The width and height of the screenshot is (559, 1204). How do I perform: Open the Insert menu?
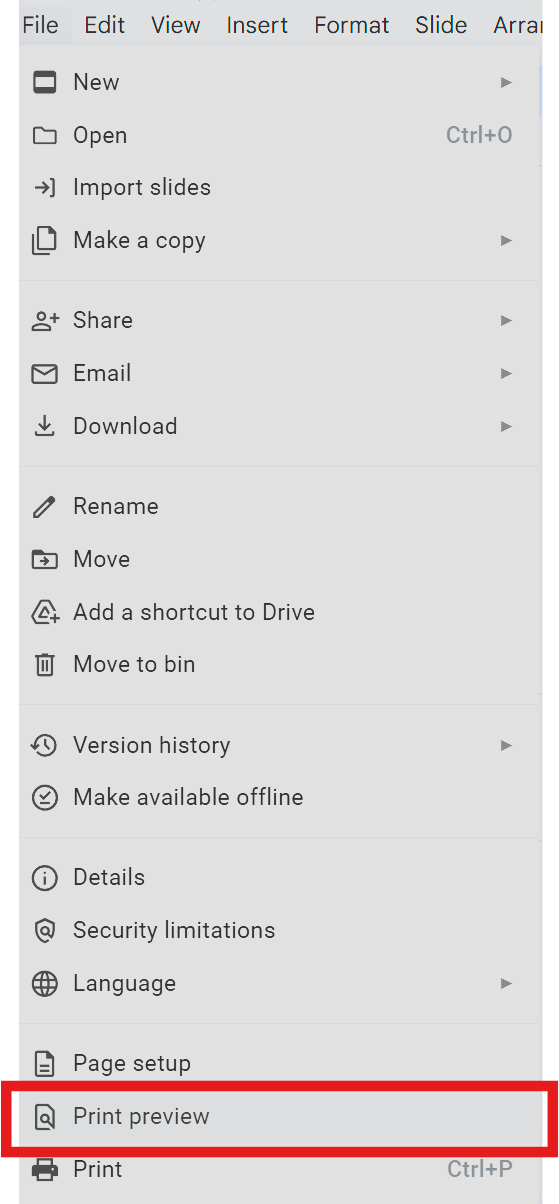(257, 25)
